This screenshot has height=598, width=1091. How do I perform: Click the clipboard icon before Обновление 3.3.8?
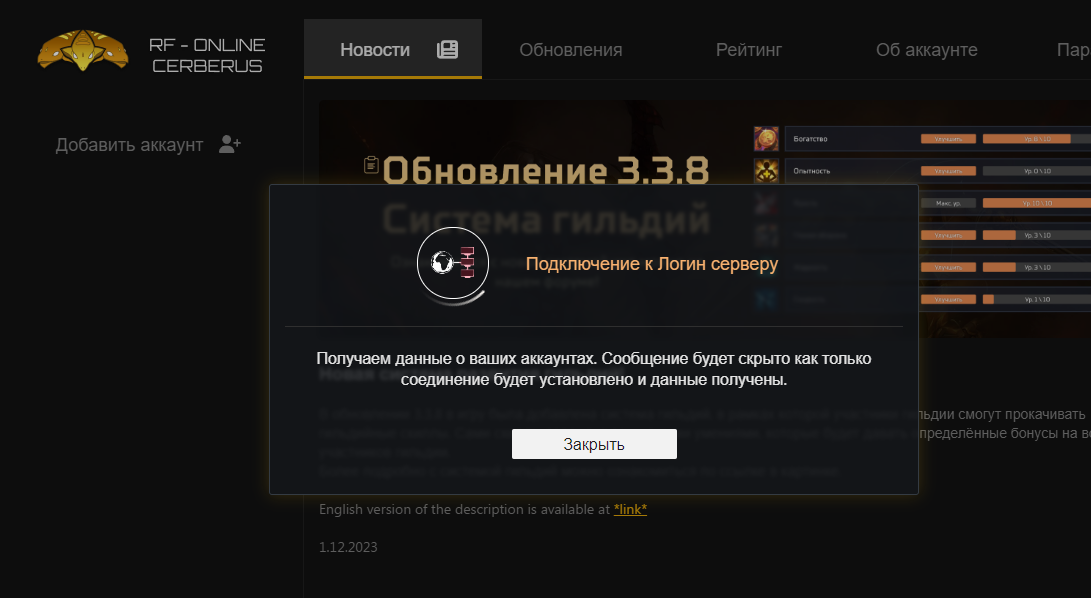[372, 164]
